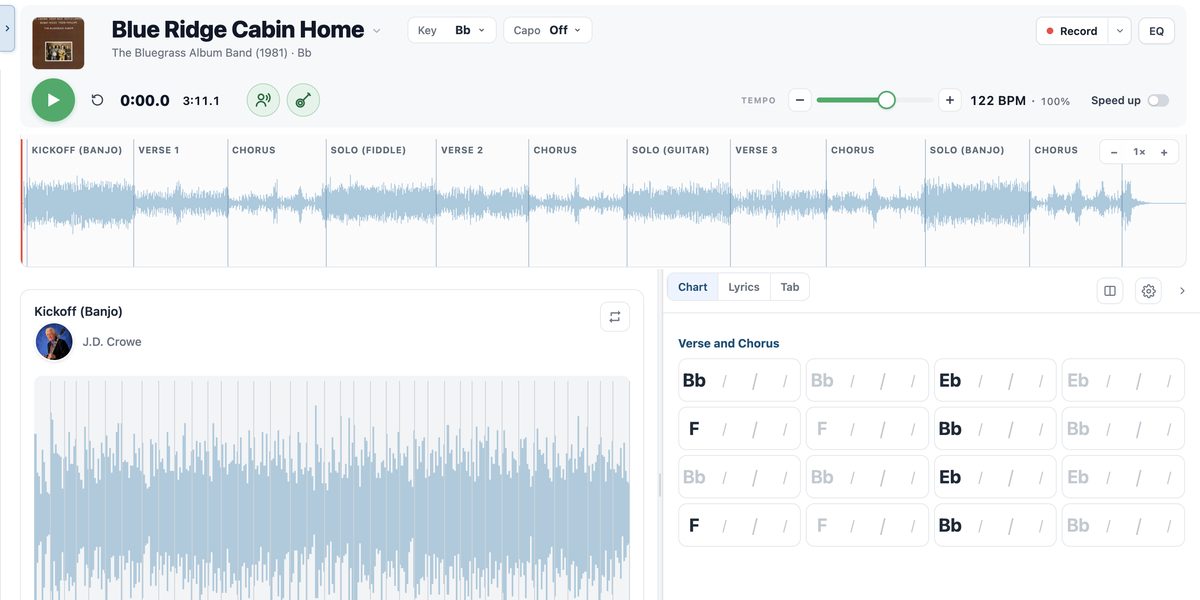This screenshot has width=1200, height=600.
Task: Toggle the vocals track icon
Action: pos(263,100)
